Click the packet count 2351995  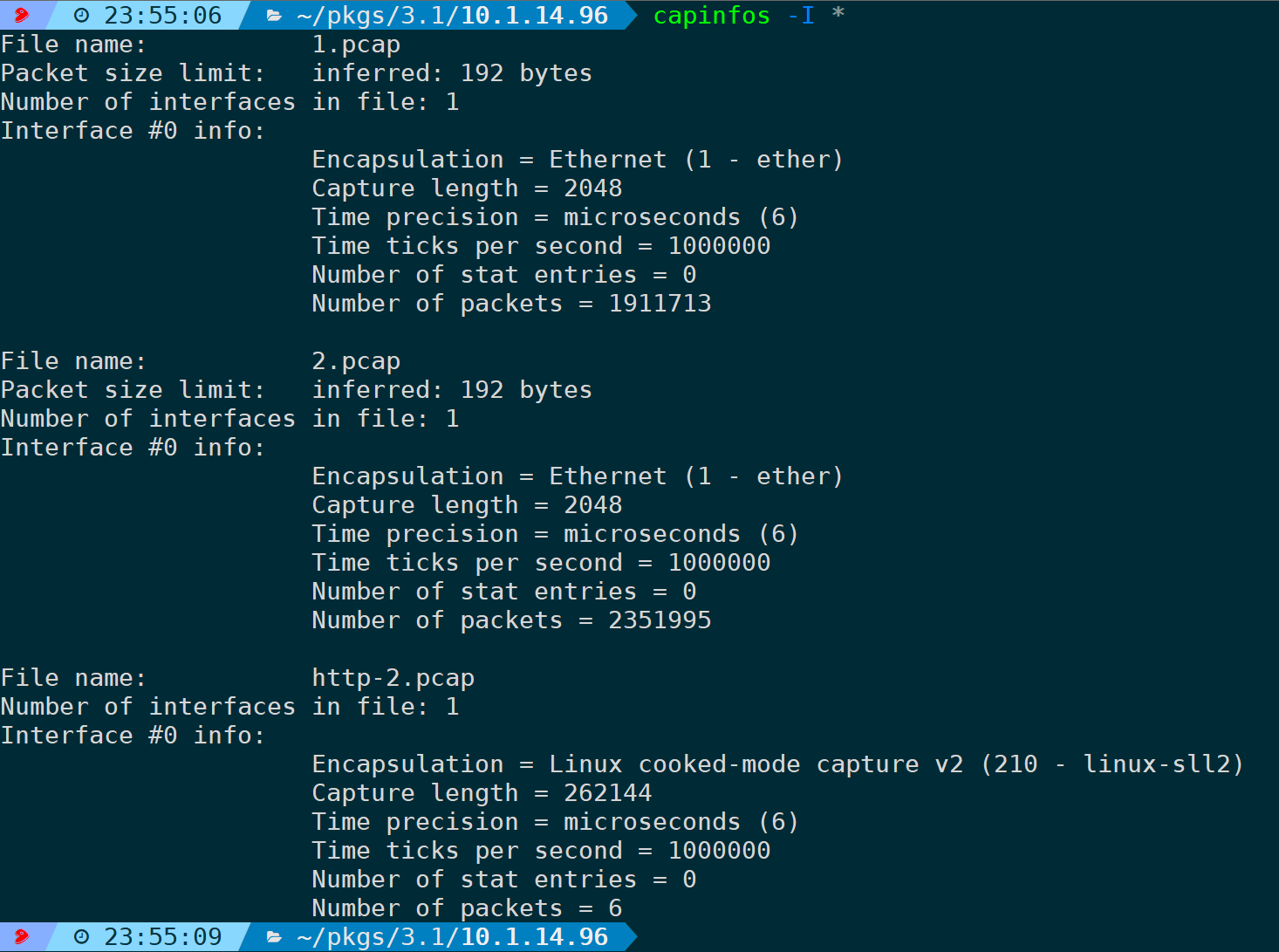pos(660,620)
